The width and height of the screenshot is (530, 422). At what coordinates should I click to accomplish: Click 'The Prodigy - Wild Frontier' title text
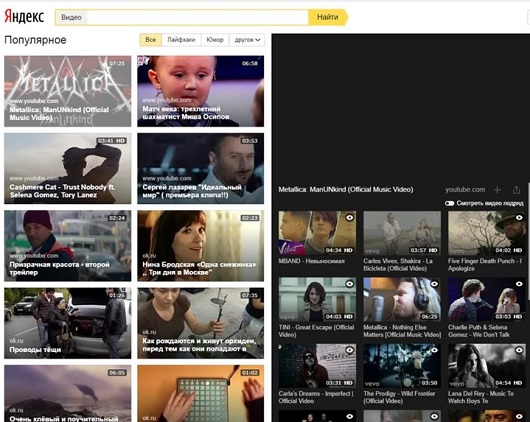pos(399,397)
